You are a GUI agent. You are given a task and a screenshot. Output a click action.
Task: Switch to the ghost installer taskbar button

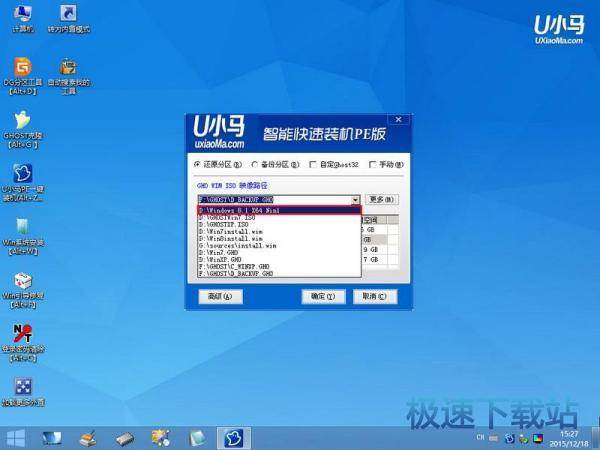coord(234,439)
